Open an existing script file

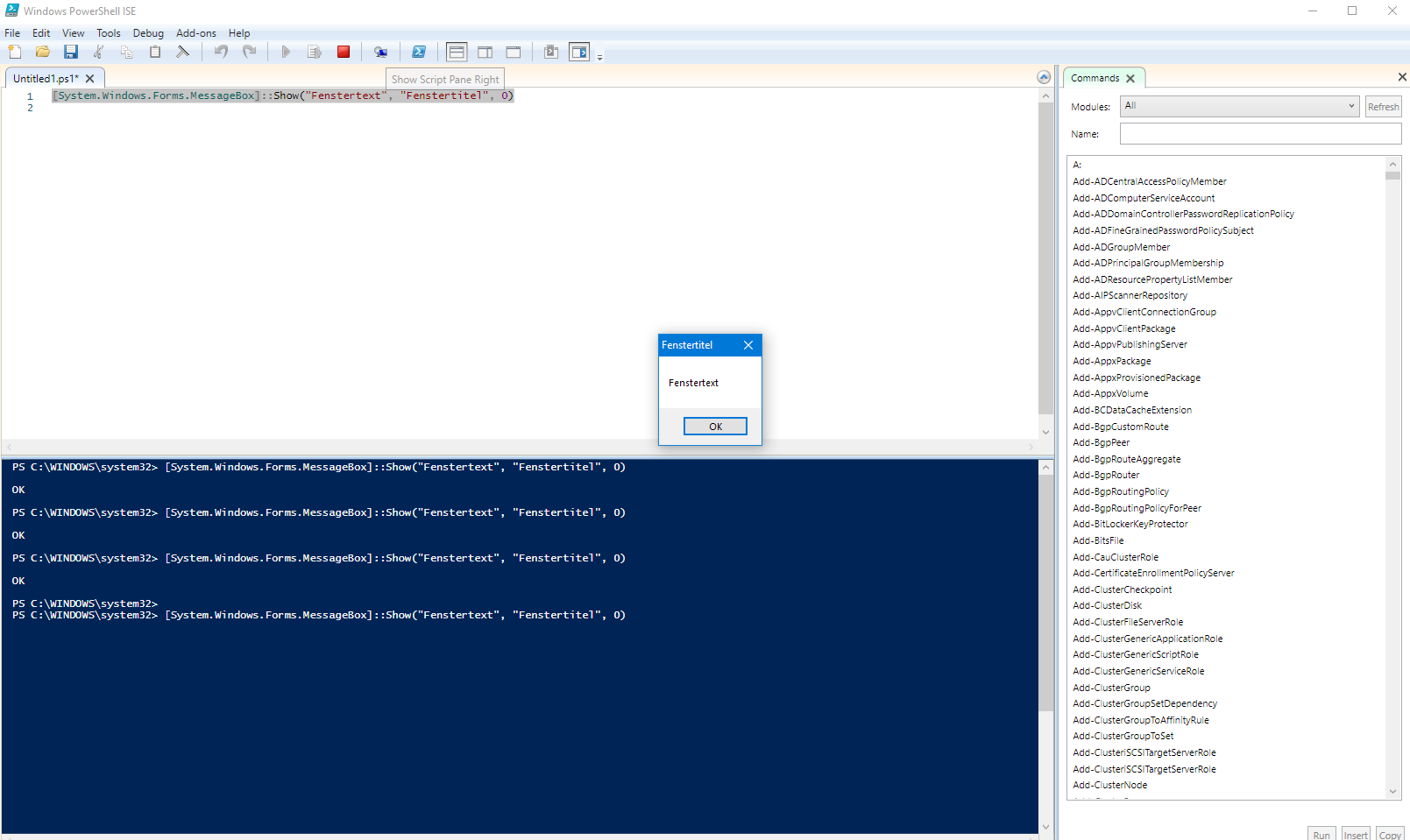[42, 52]
